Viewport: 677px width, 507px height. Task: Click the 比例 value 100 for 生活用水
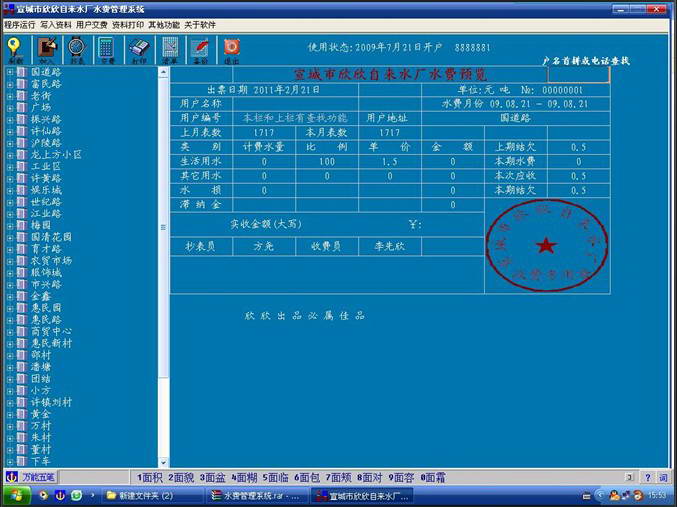[x=327, y=162]
